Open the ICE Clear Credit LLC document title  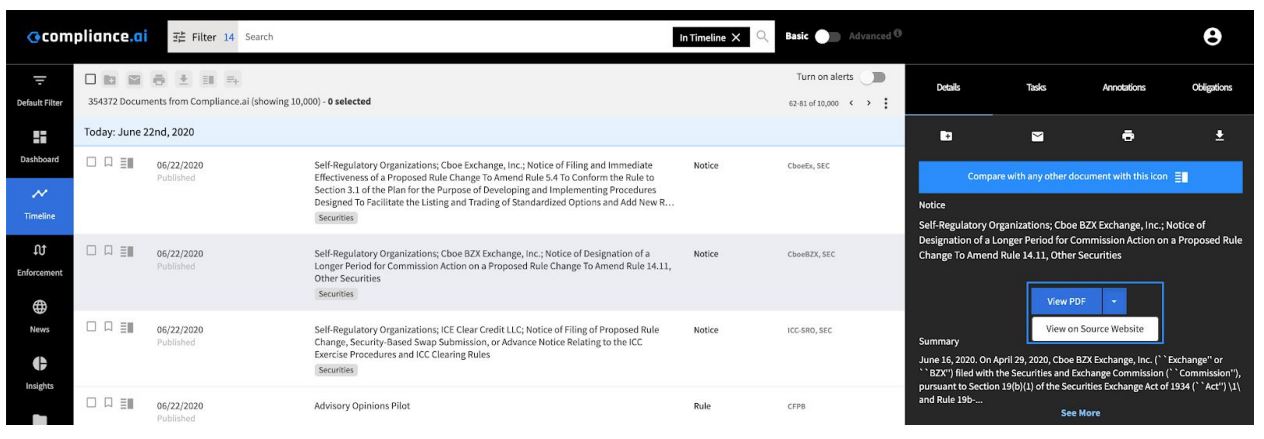click(486, 341)
